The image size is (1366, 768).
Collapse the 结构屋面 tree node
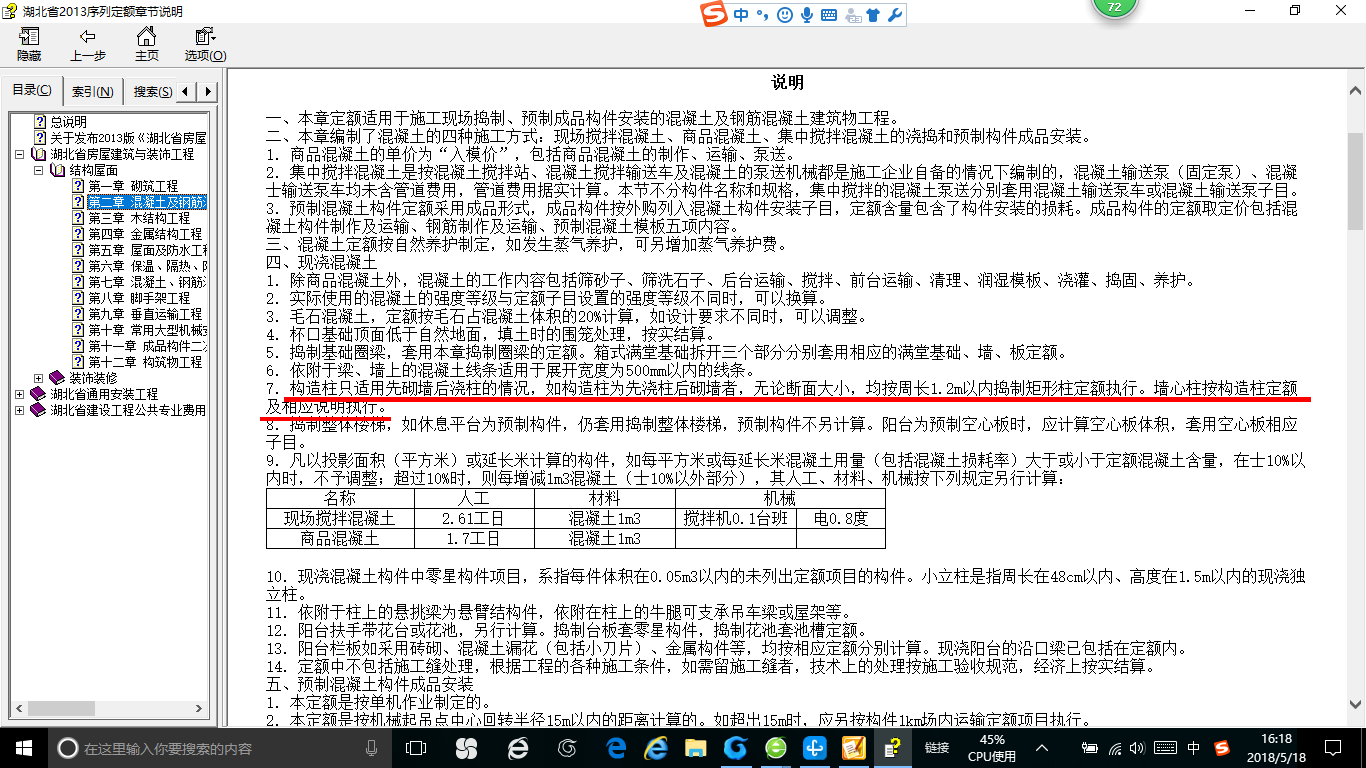39,170
